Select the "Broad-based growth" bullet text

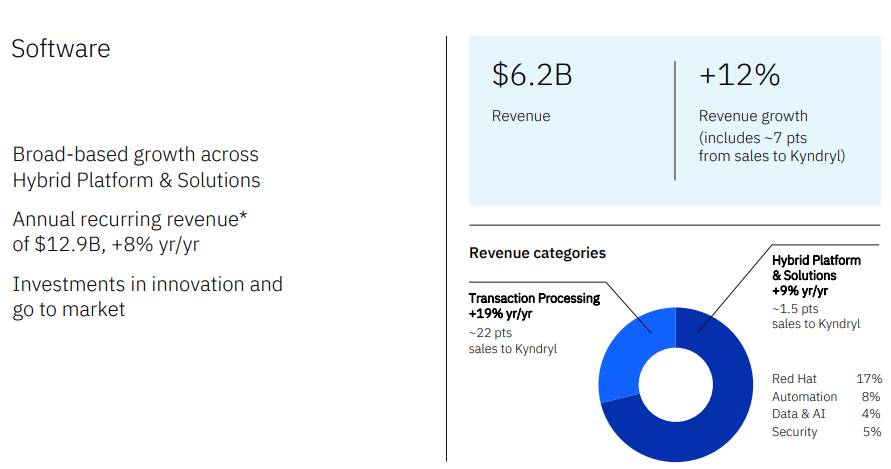click(136, 167)
